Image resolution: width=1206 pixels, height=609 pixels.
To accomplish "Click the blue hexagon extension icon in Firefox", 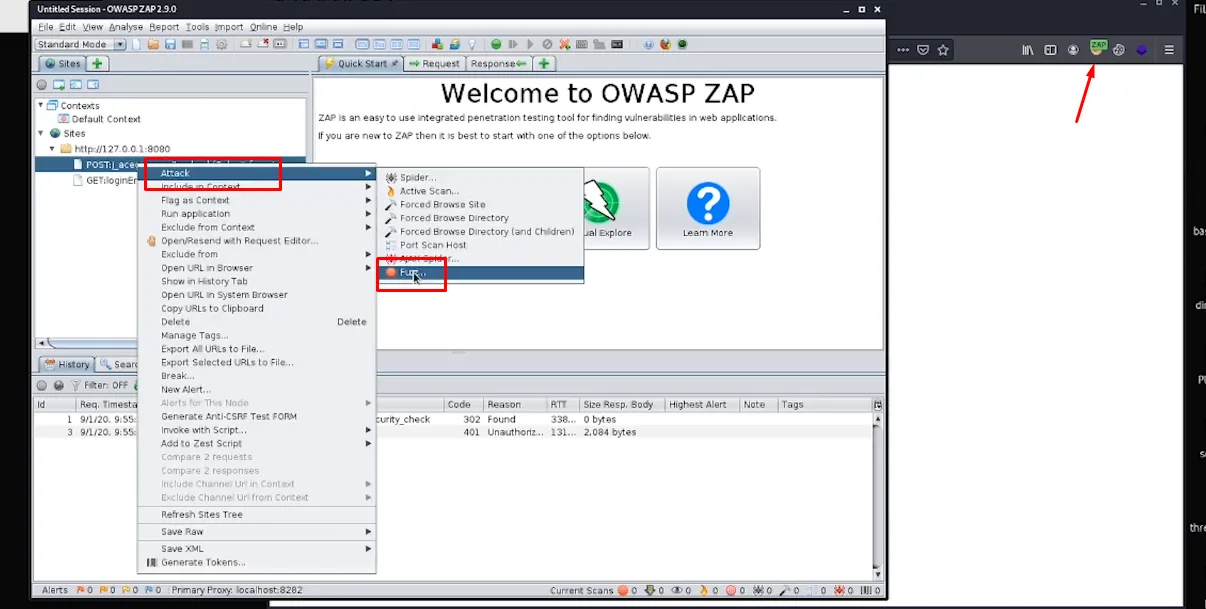I will [1142, 49].
